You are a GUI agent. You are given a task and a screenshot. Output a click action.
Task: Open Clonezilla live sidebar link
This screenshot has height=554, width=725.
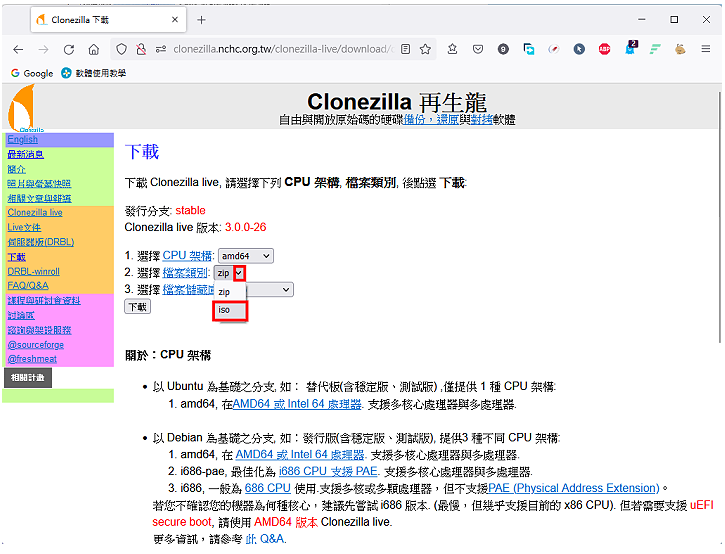click(35, 213)
